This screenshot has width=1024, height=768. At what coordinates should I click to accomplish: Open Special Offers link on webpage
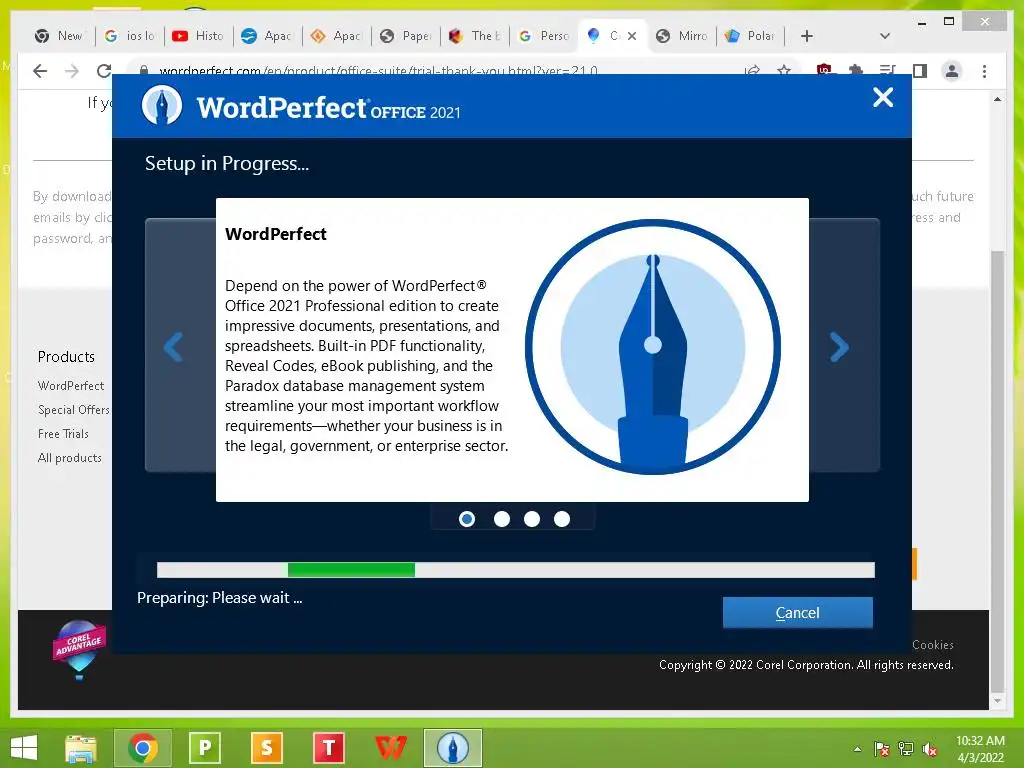click(74, 410)
